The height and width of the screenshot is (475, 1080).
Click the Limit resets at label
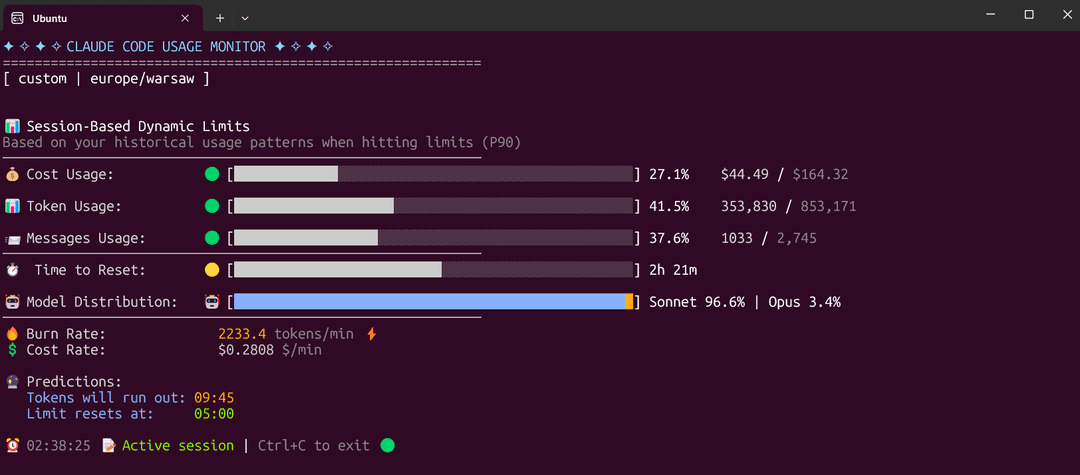90,414
